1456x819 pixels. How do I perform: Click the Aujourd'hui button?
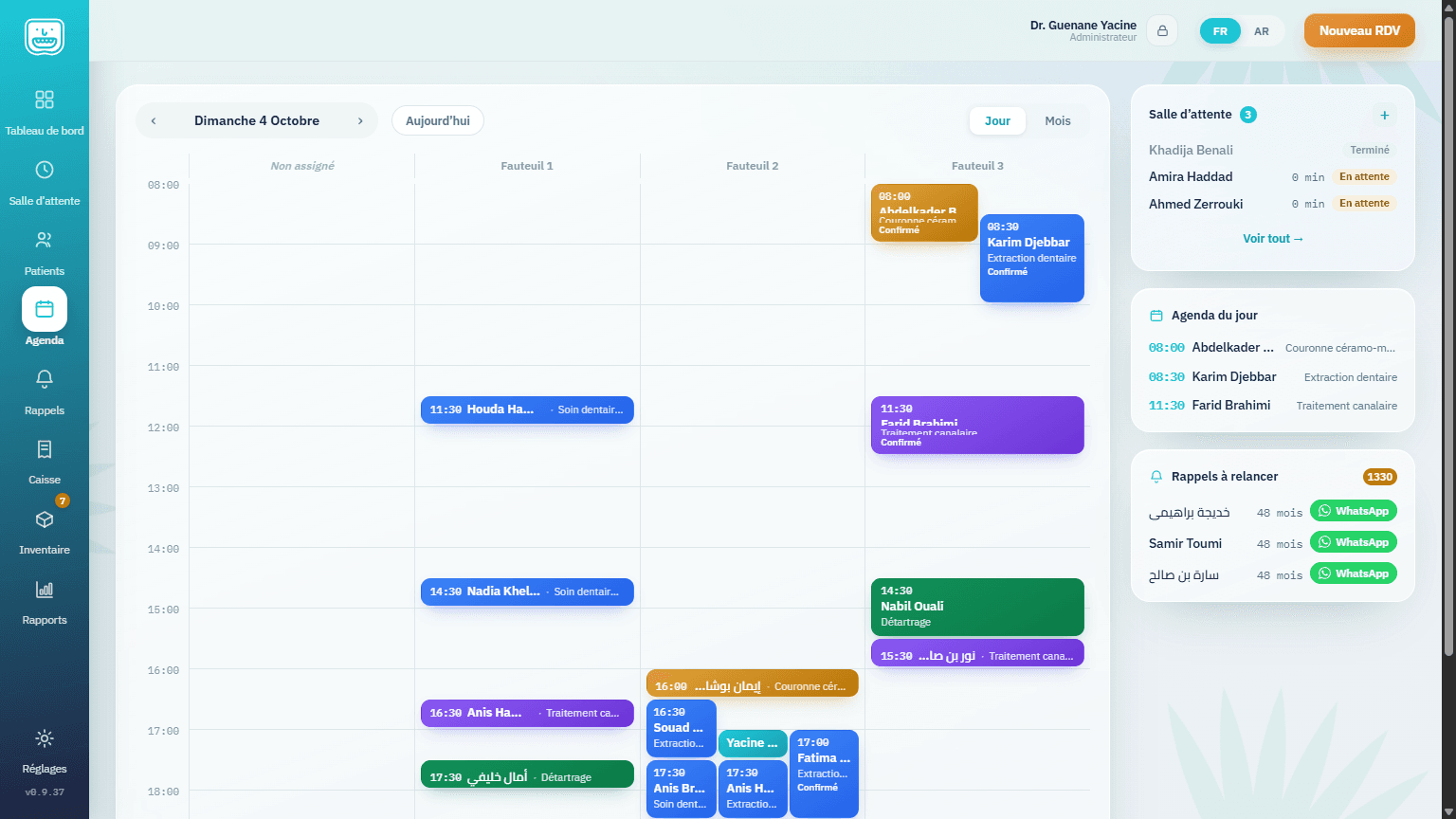tap(438, 120)
